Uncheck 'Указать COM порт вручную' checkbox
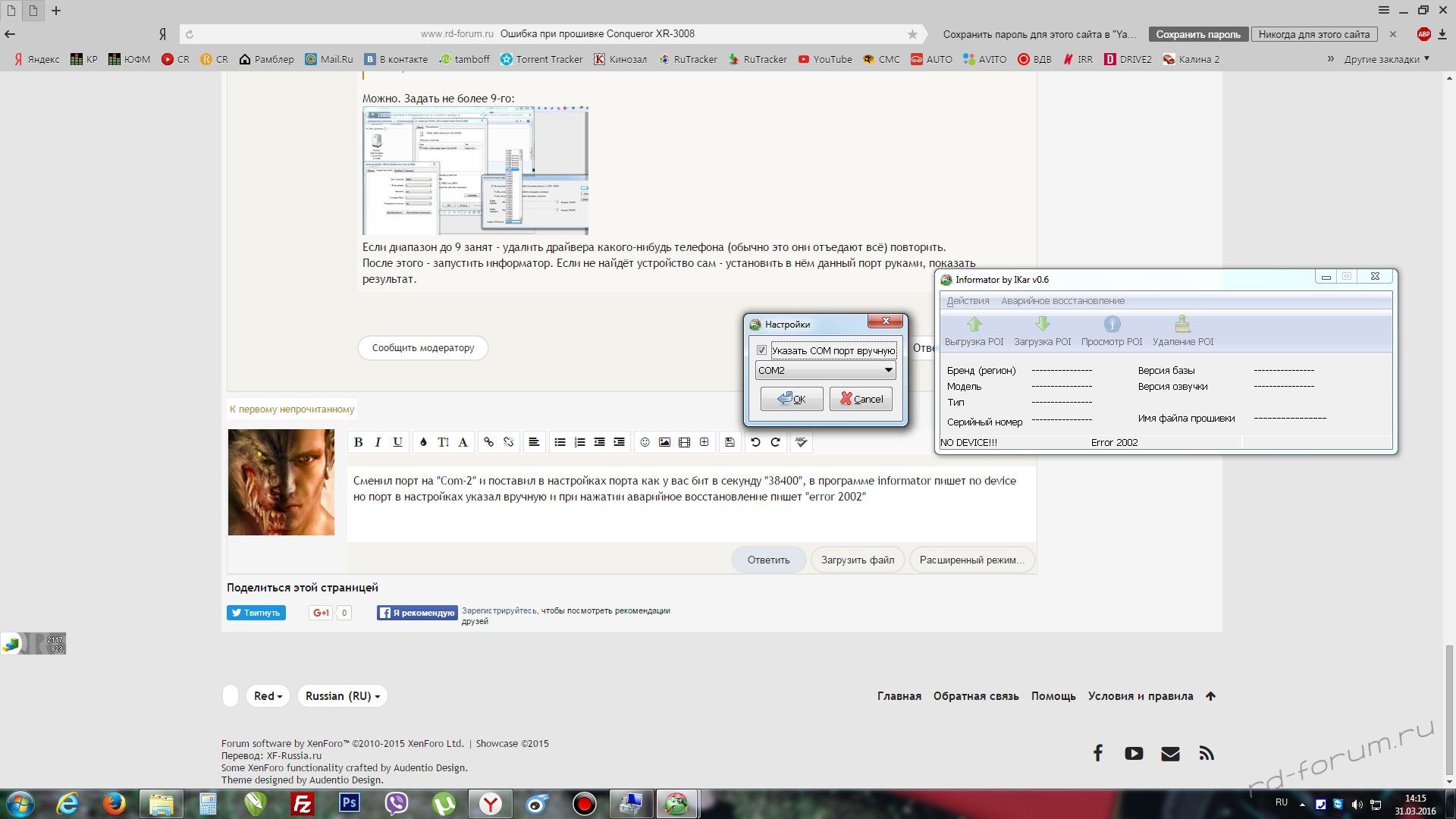This screenshot has height=819, width=1456. point(761,350)
